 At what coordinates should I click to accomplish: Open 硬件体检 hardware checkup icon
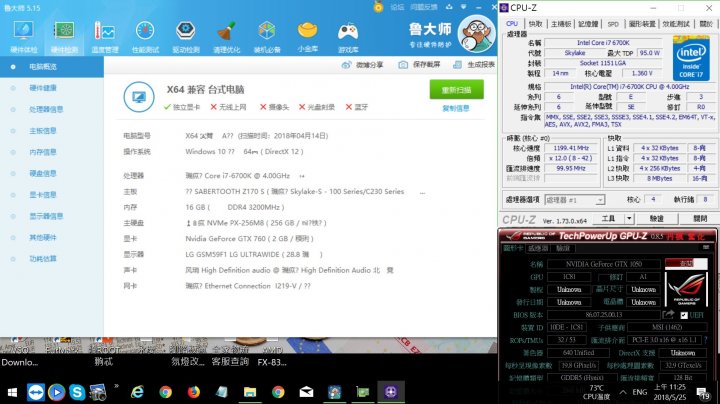coord(23,37)
